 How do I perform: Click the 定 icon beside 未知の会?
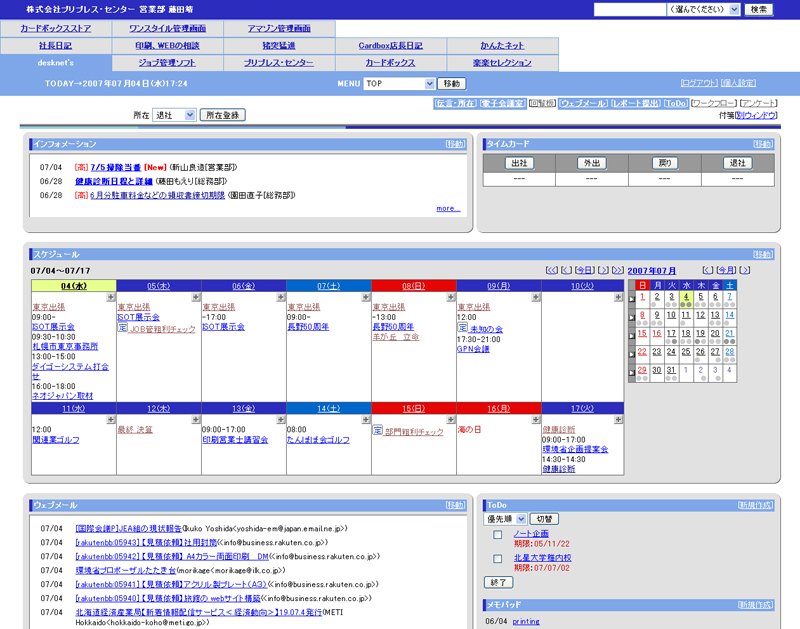click(x=462, y=328)
